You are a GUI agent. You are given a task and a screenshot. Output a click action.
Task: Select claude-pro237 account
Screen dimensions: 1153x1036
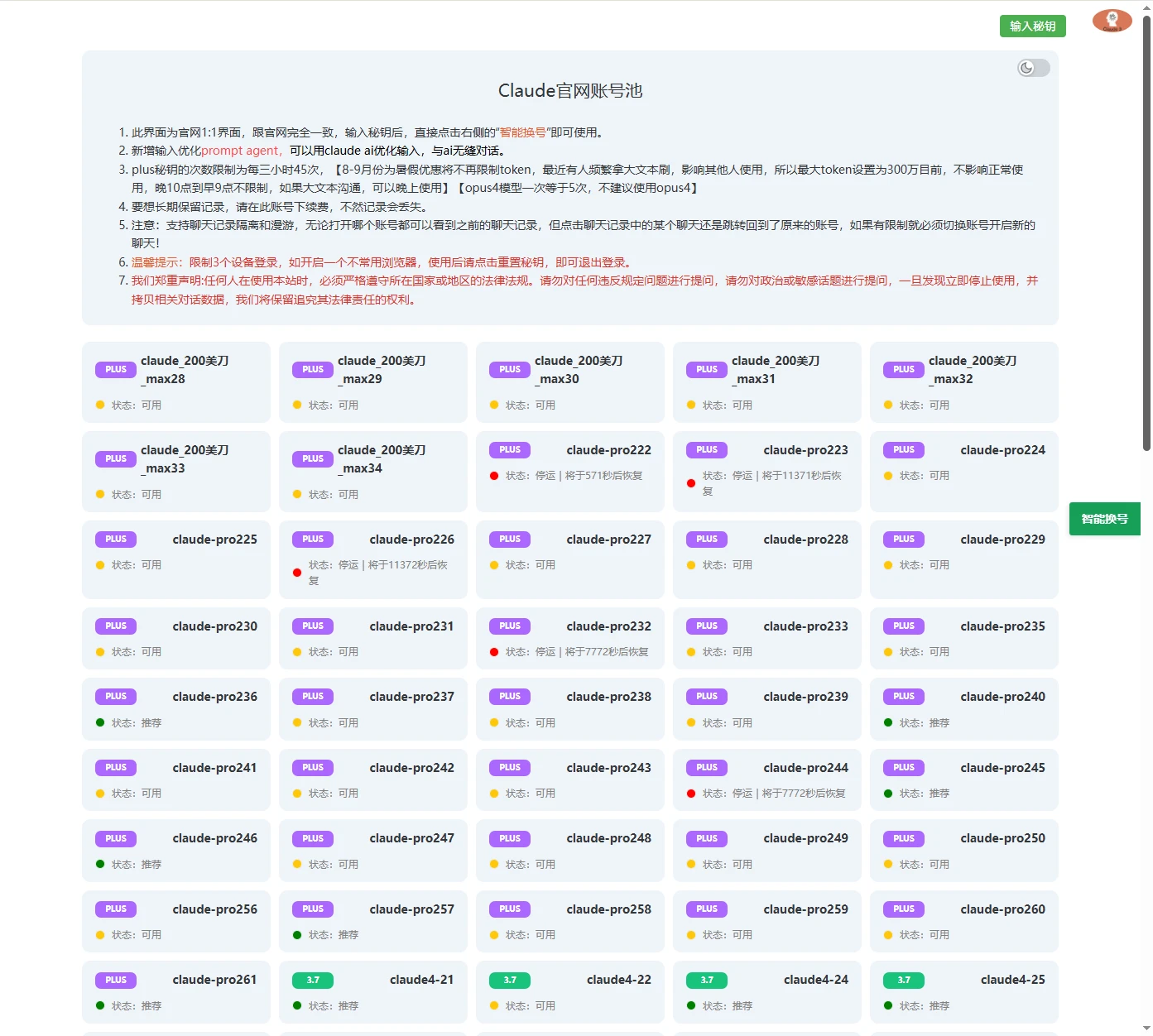tap(373, 709)
